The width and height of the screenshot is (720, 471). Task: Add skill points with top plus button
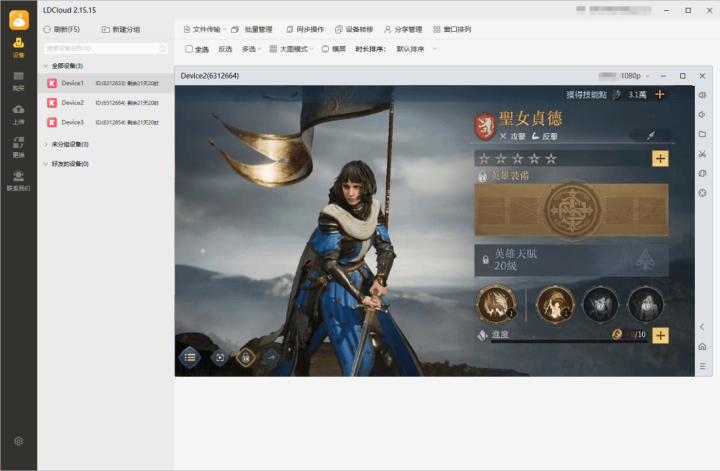tap(660, 95)
